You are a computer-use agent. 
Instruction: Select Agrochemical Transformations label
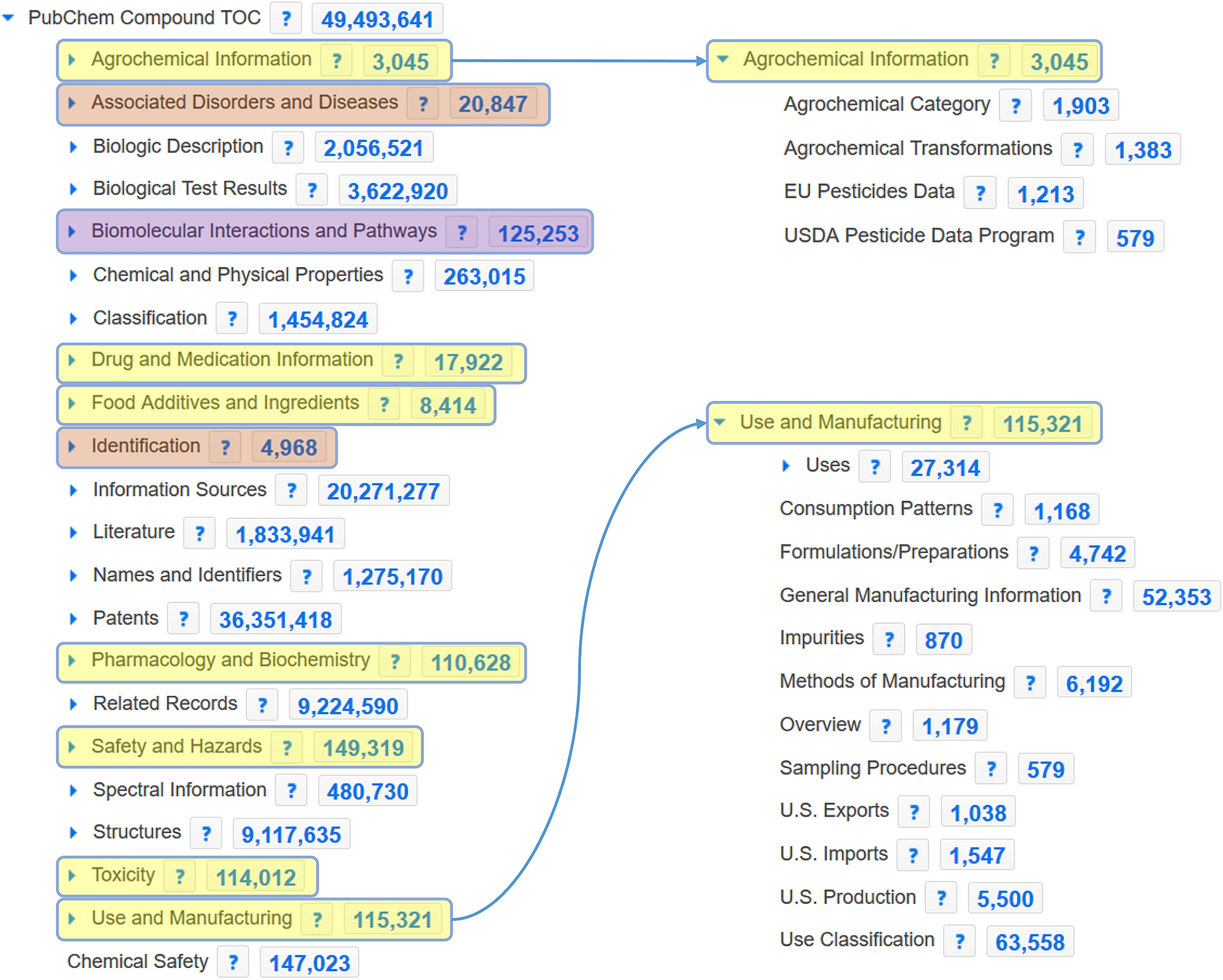pos(918,149)
